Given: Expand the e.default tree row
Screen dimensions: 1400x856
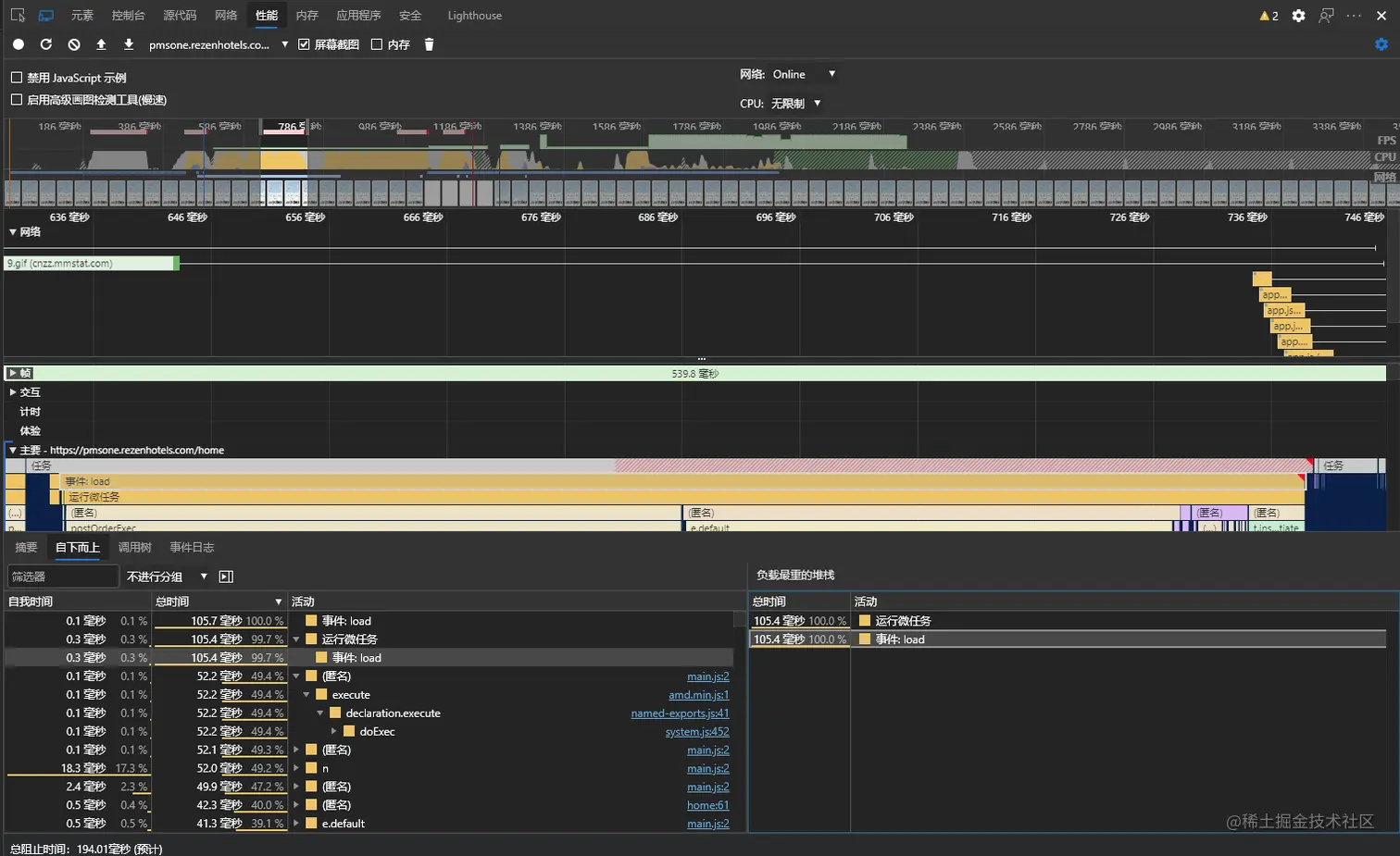Looking at the screenshot, I should click(297, 824).
